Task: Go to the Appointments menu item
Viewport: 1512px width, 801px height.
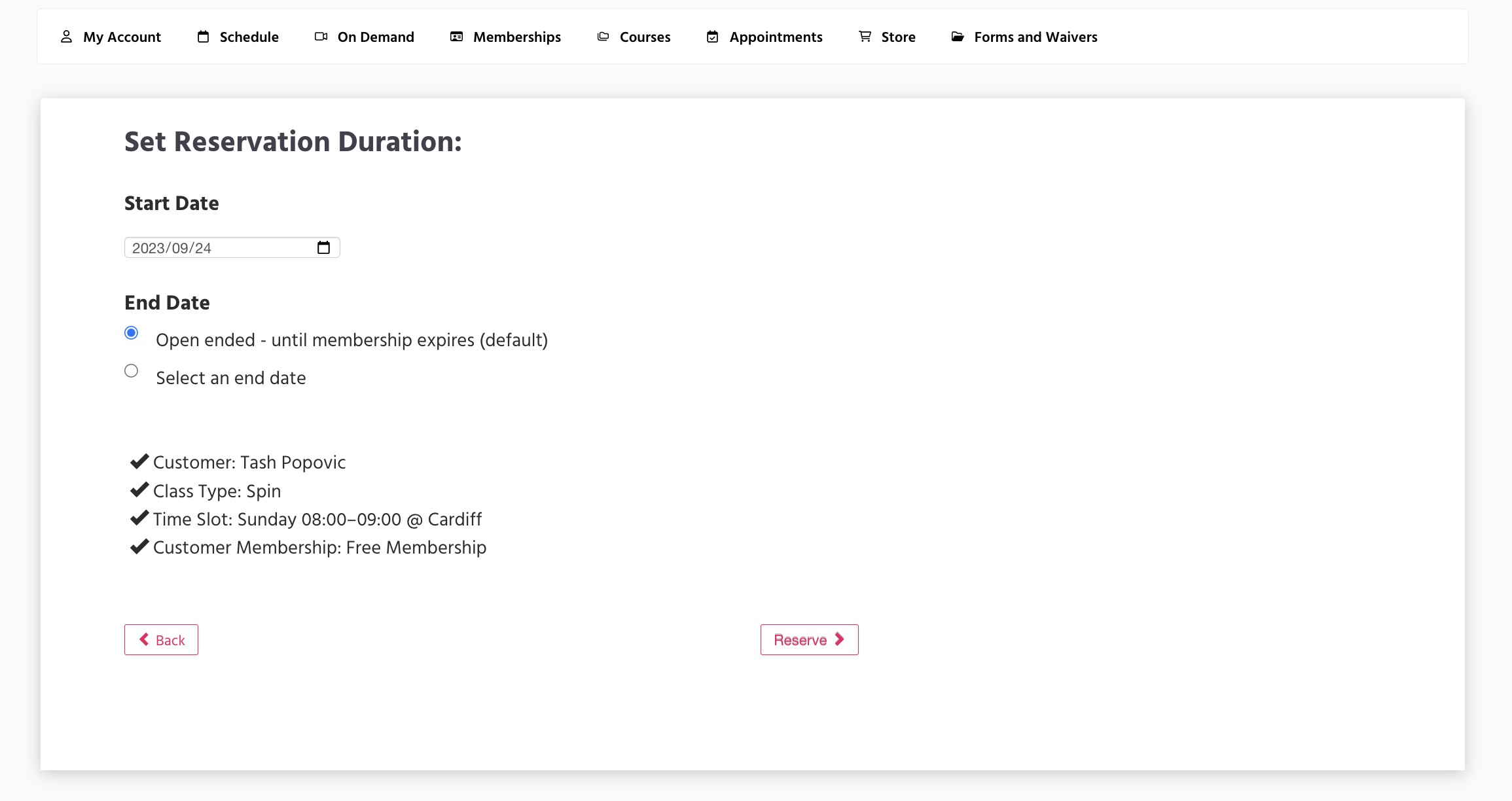Action: click(776, 37)
